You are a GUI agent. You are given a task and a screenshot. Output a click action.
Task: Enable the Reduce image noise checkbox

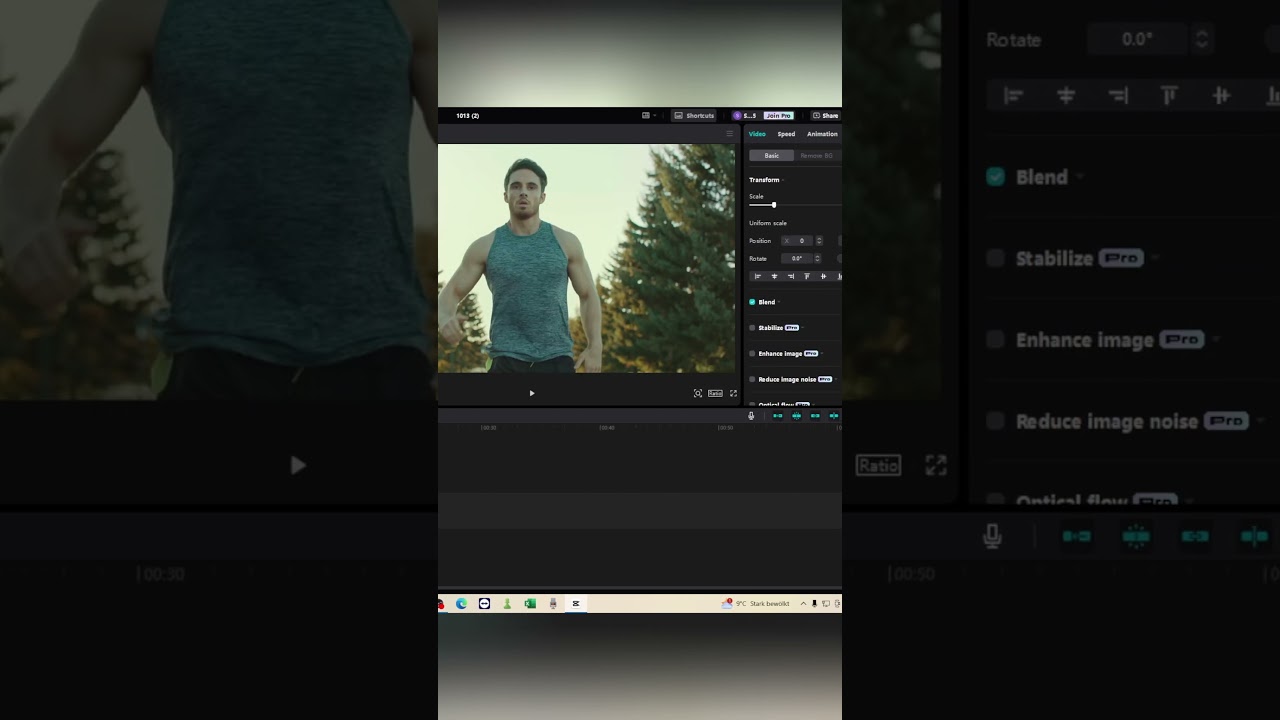[x=752, y=380]
